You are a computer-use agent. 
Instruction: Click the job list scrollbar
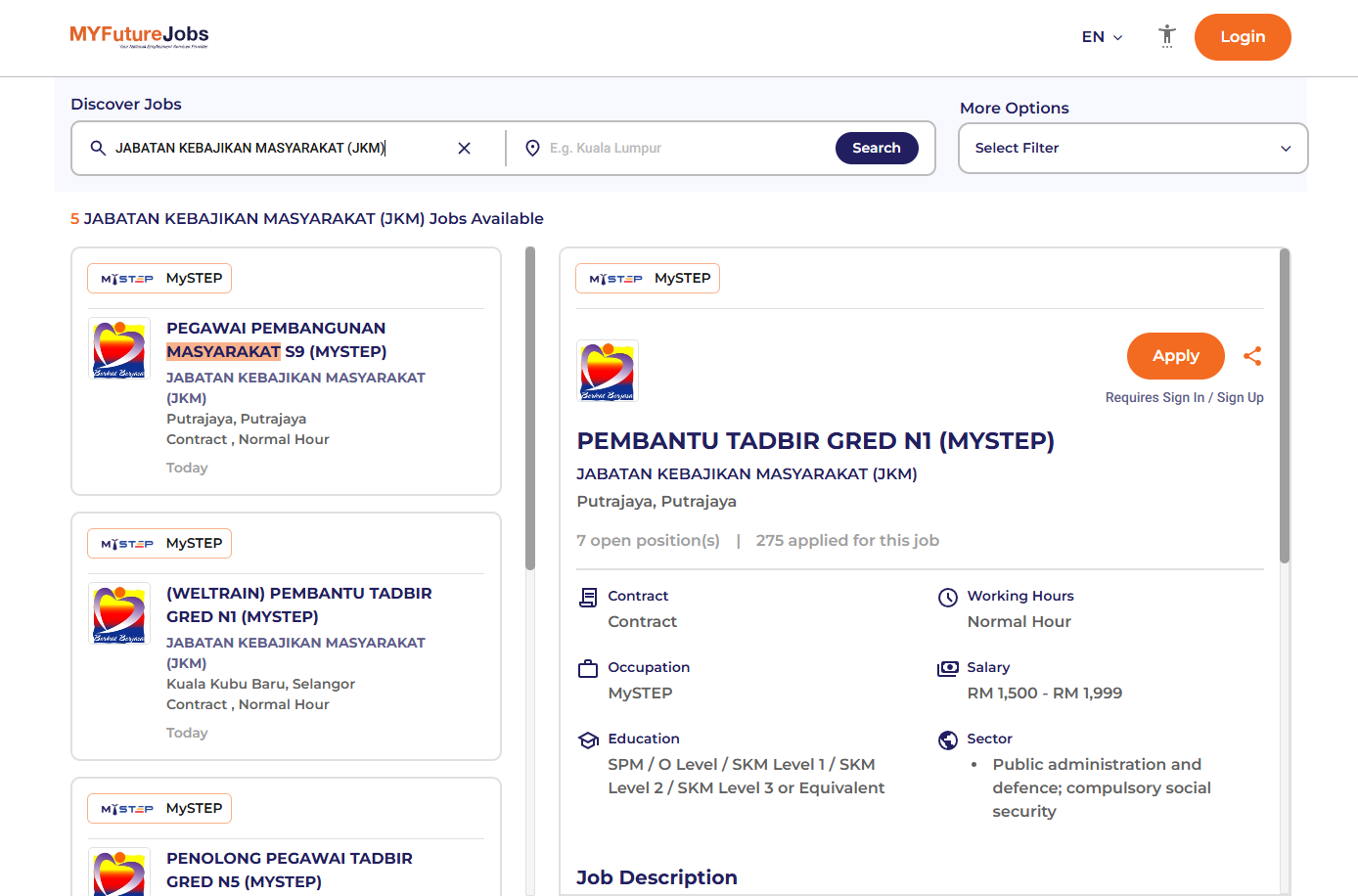pos(530,409)
